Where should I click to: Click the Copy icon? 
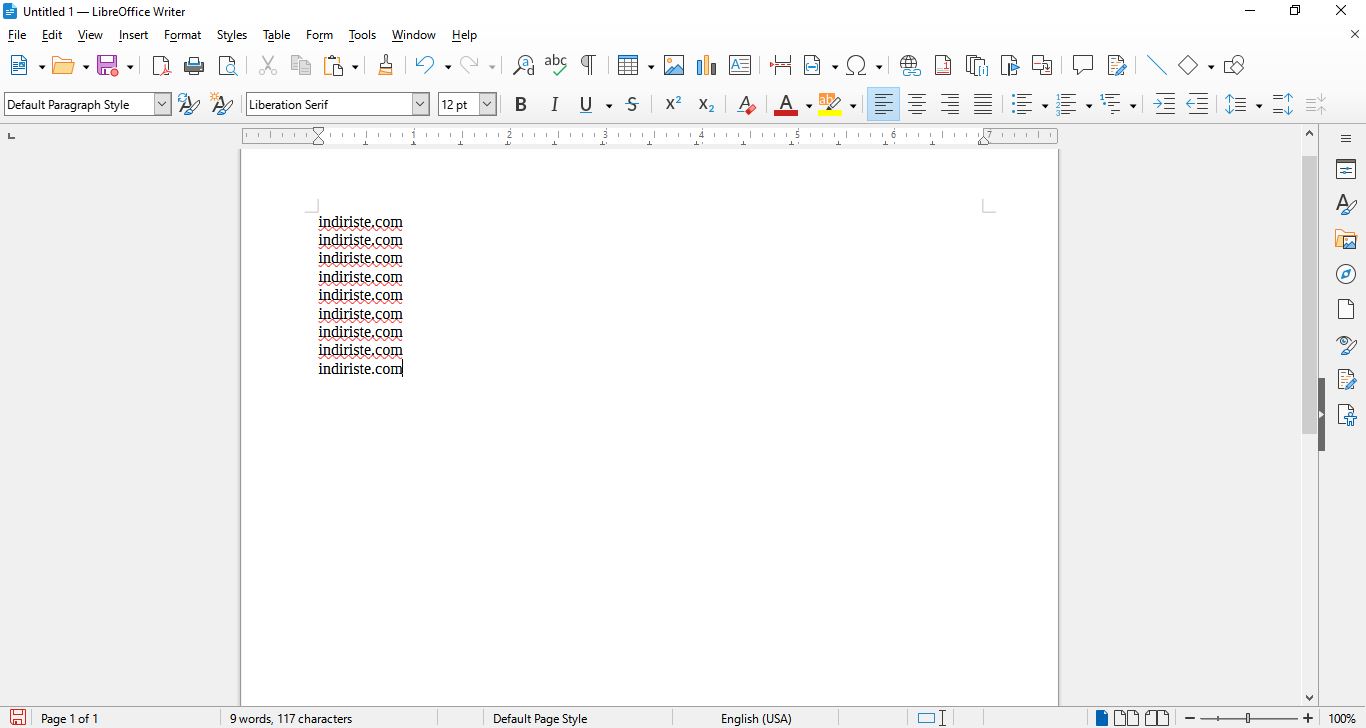point(301,66)
